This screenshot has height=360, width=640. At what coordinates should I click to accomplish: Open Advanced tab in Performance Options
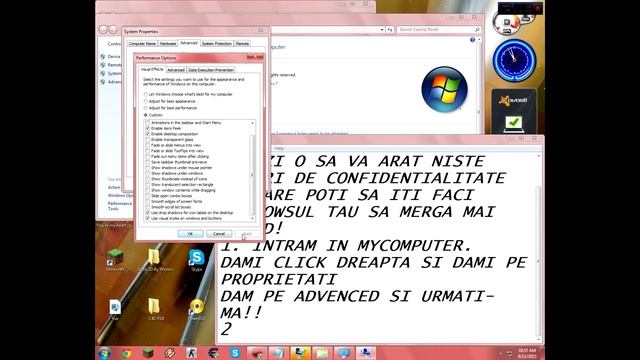tap(176, 70)
